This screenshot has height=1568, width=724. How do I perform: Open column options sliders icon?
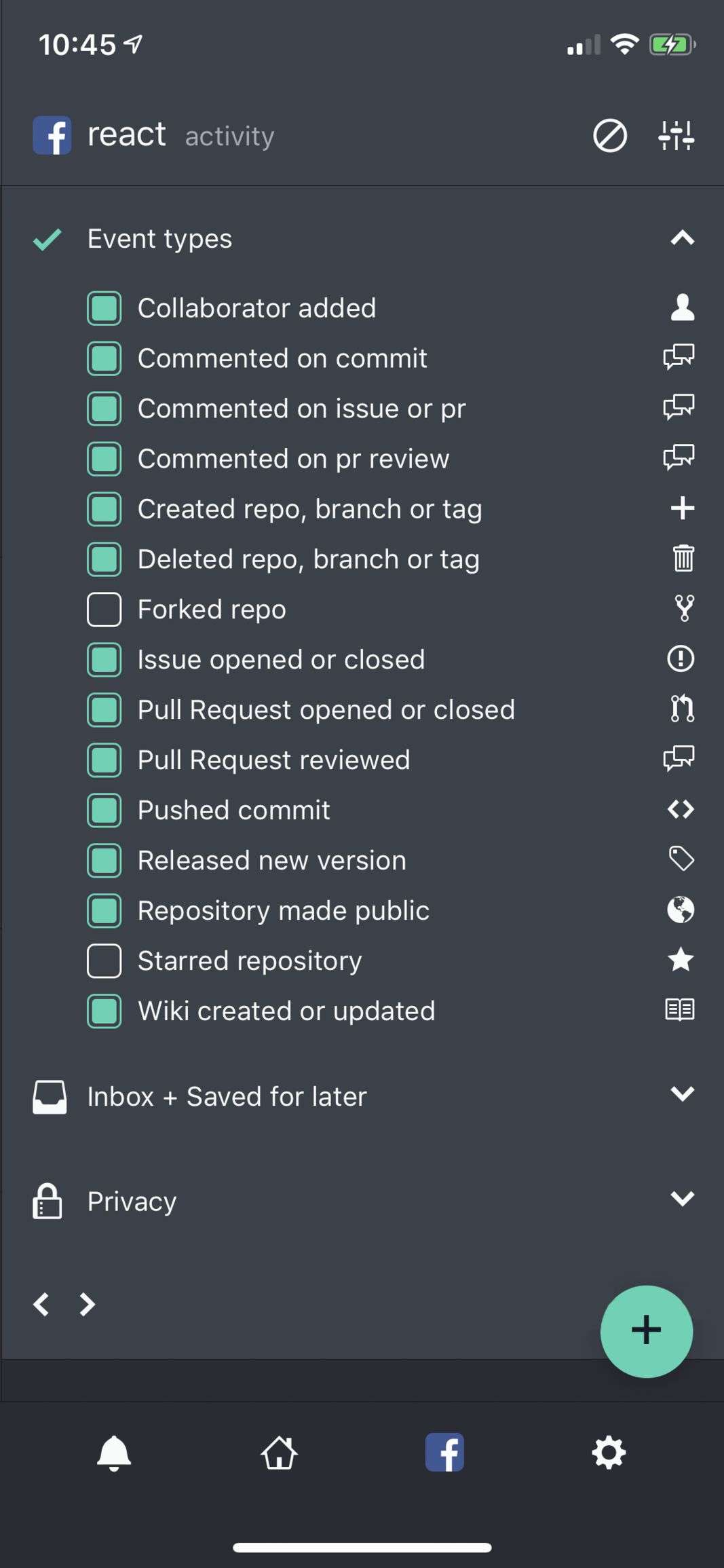click(676, 136)
